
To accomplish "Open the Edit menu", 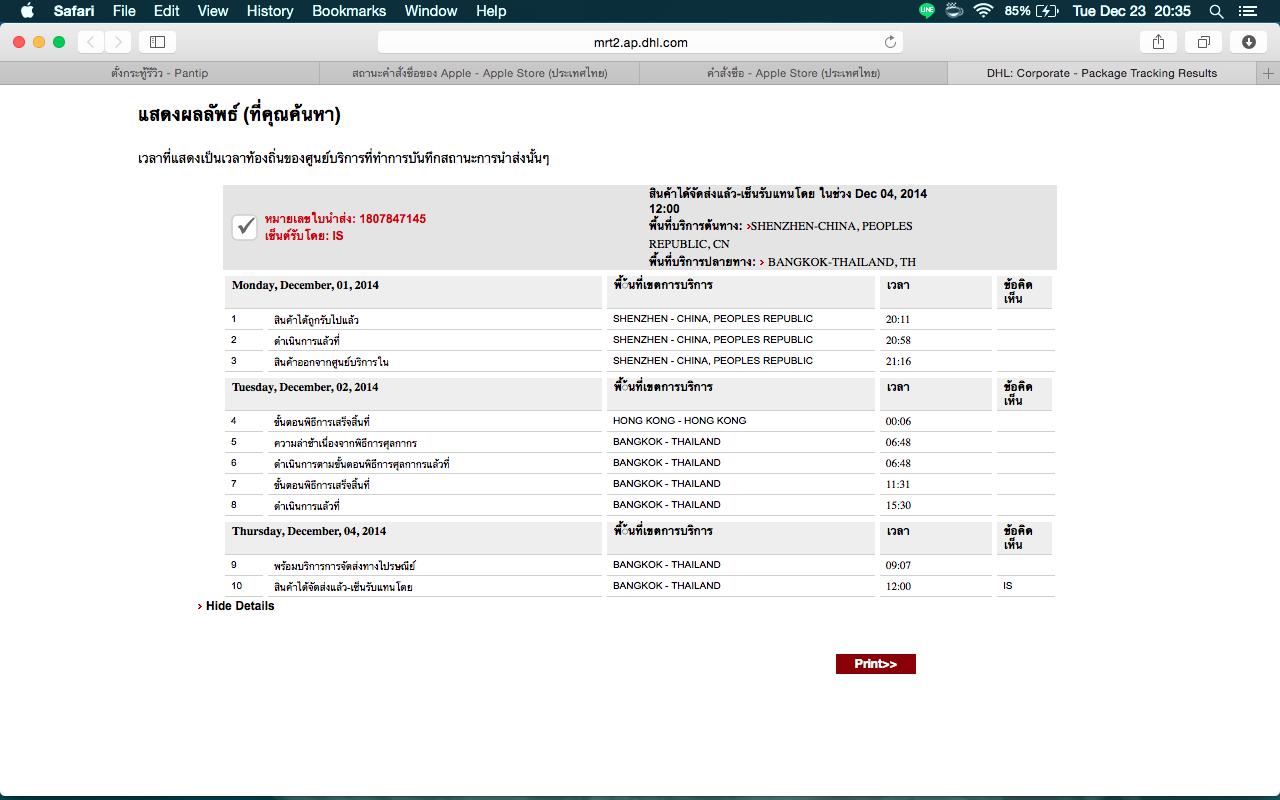I will (167, 11).
